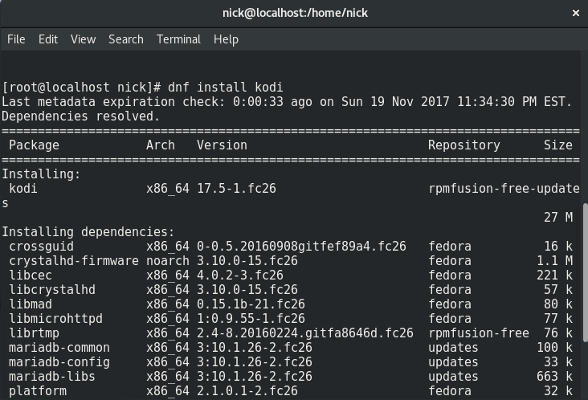Click the '77 k' size of libmicrohttpd

(558, 319)
